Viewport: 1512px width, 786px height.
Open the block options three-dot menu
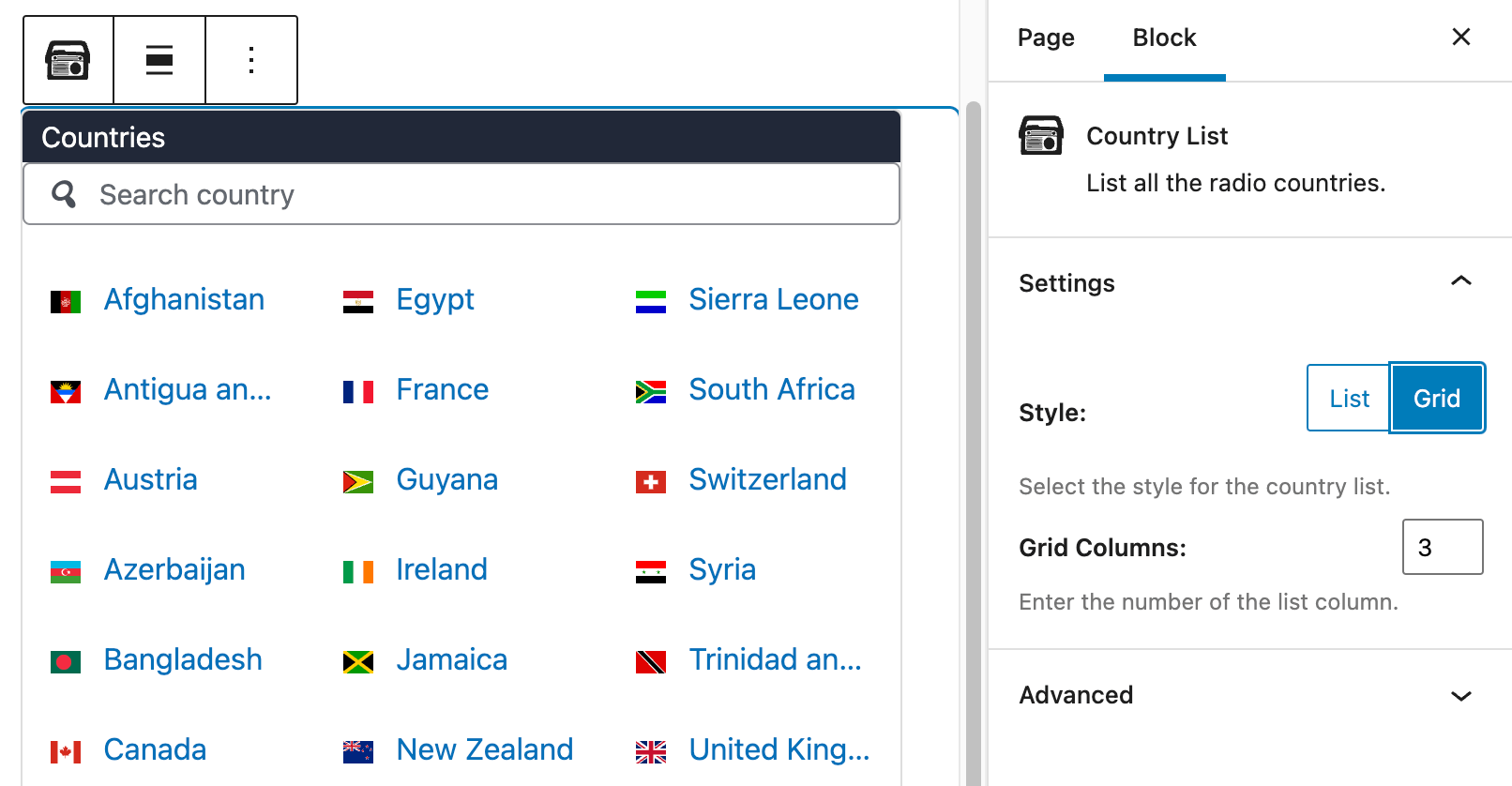click(x=250, y=60)
